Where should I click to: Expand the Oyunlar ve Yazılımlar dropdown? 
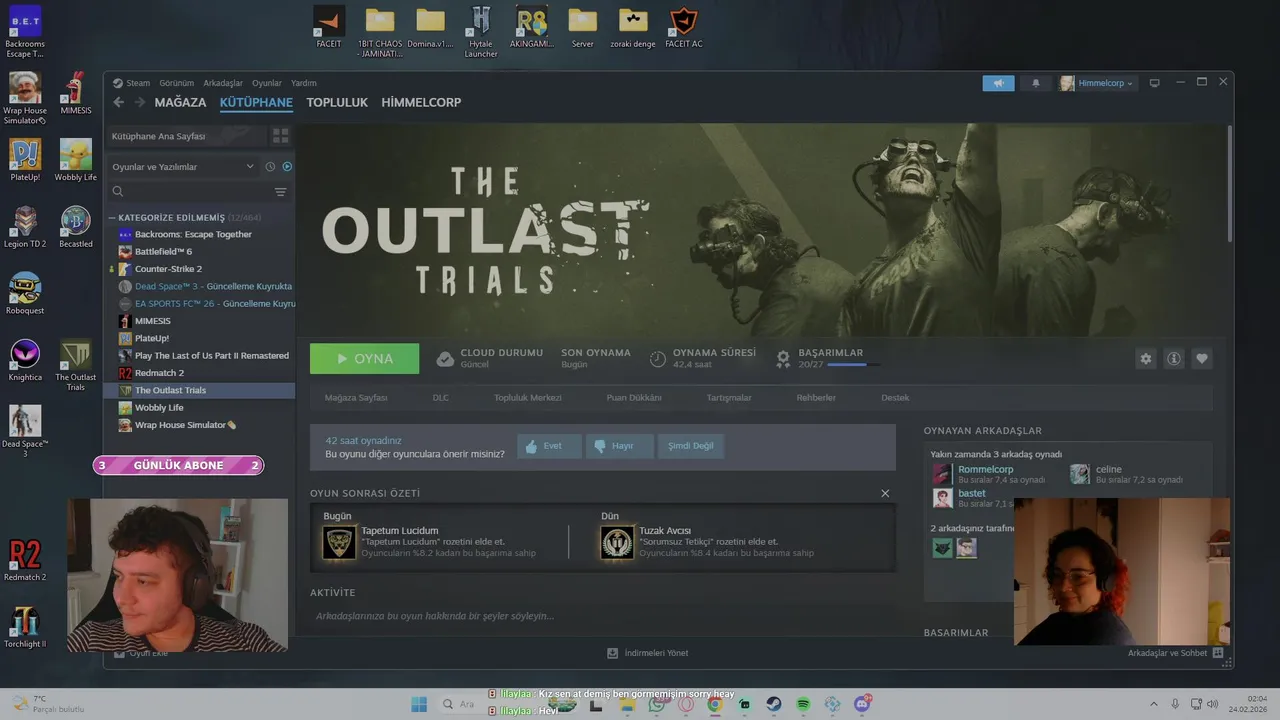pyautogui.click(x=184, y=167)
